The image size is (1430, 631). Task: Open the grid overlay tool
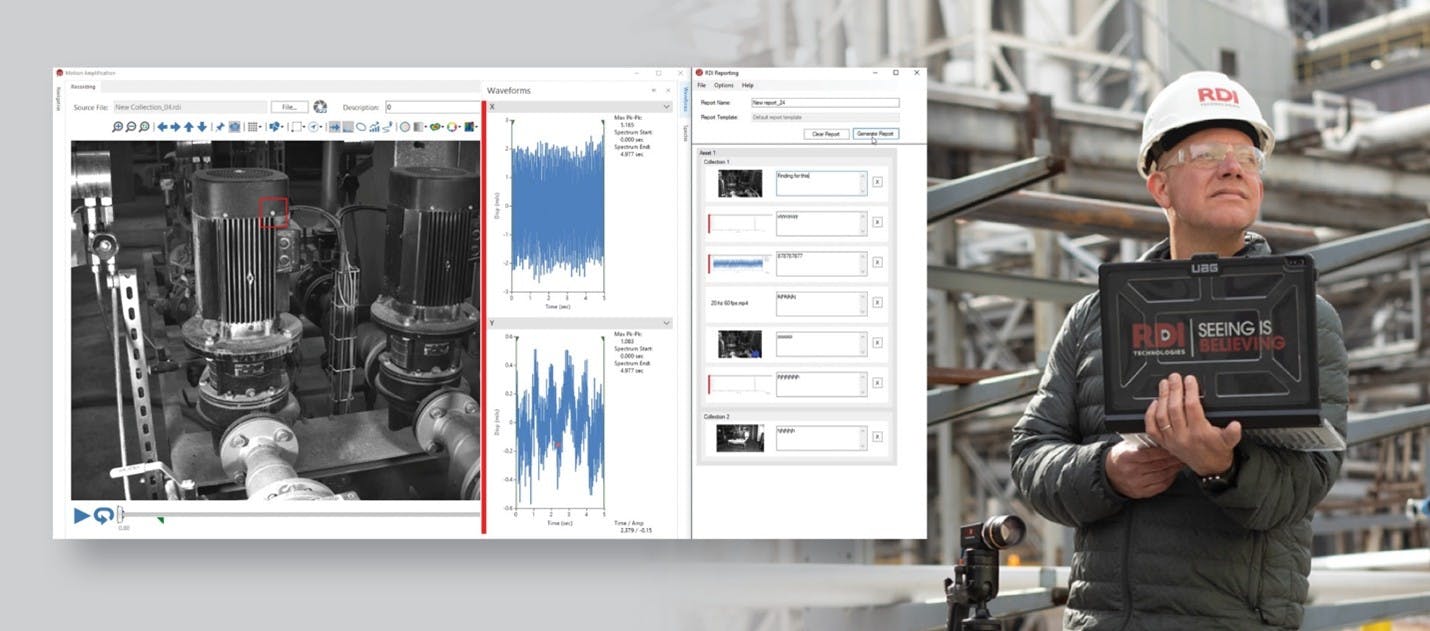[252, 128]
